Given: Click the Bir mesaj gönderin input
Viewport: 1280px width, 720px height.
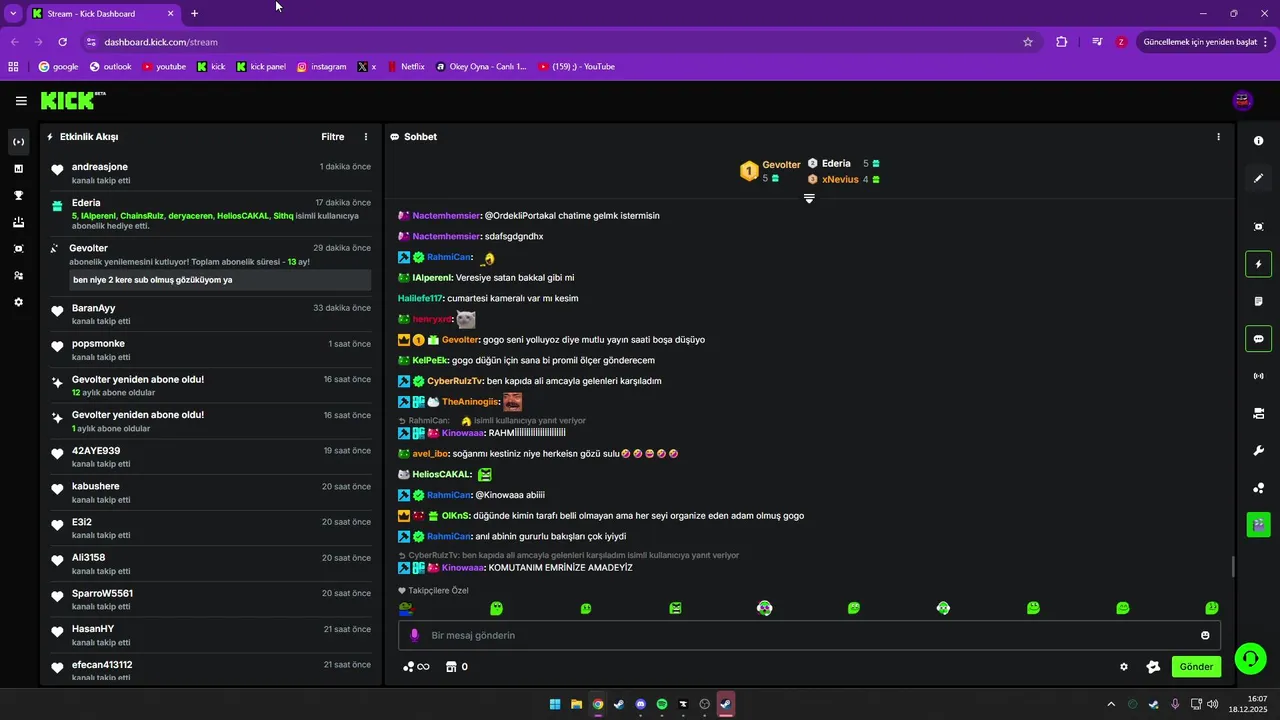Looking at the screenshot, I should point(809,635).
